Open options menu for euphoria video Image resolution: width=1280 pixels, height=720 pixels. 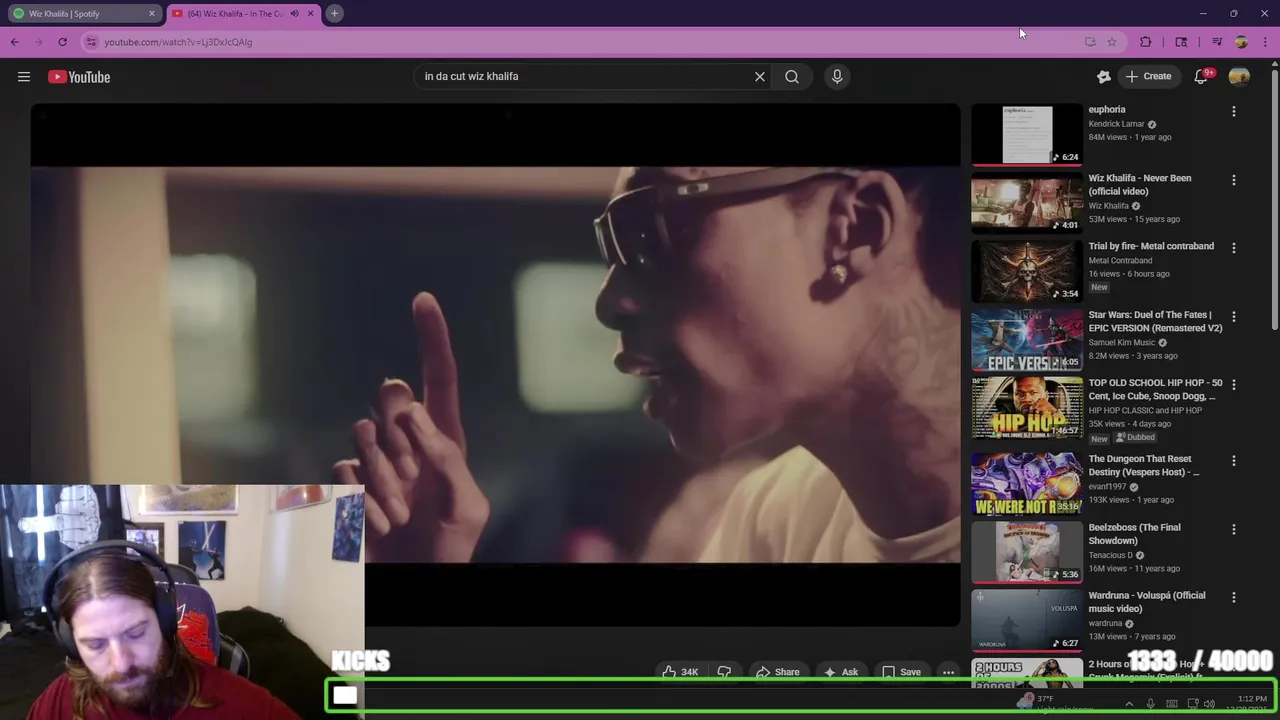coord(1234,112)
